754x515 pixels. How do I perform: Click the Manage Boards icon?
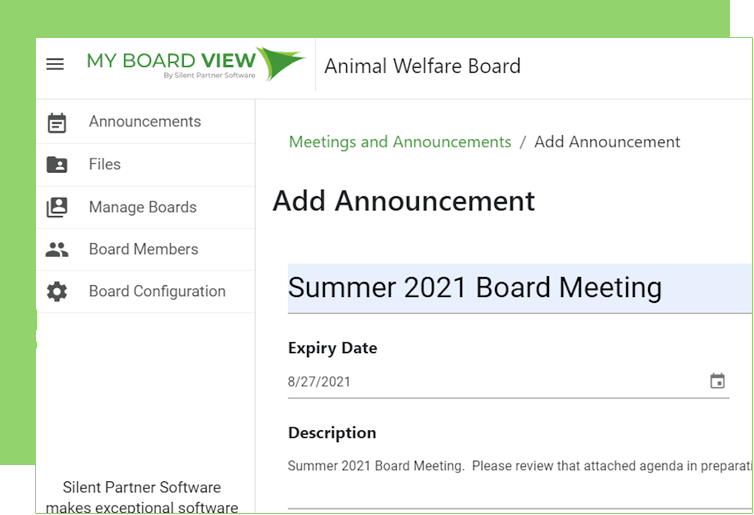click(57, 207)
